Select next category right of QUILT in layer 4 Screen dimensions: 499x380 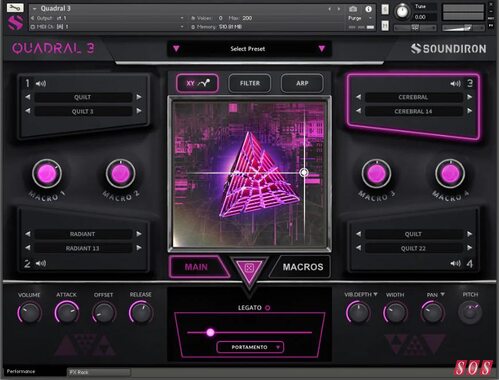coord(469,234)
